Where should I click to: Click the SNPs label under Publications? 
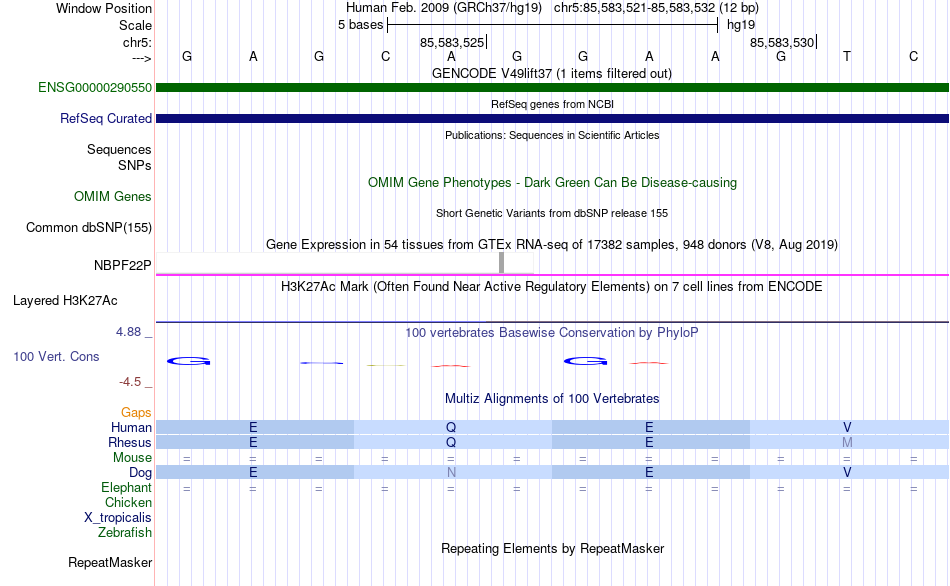[x=135, y=165]
